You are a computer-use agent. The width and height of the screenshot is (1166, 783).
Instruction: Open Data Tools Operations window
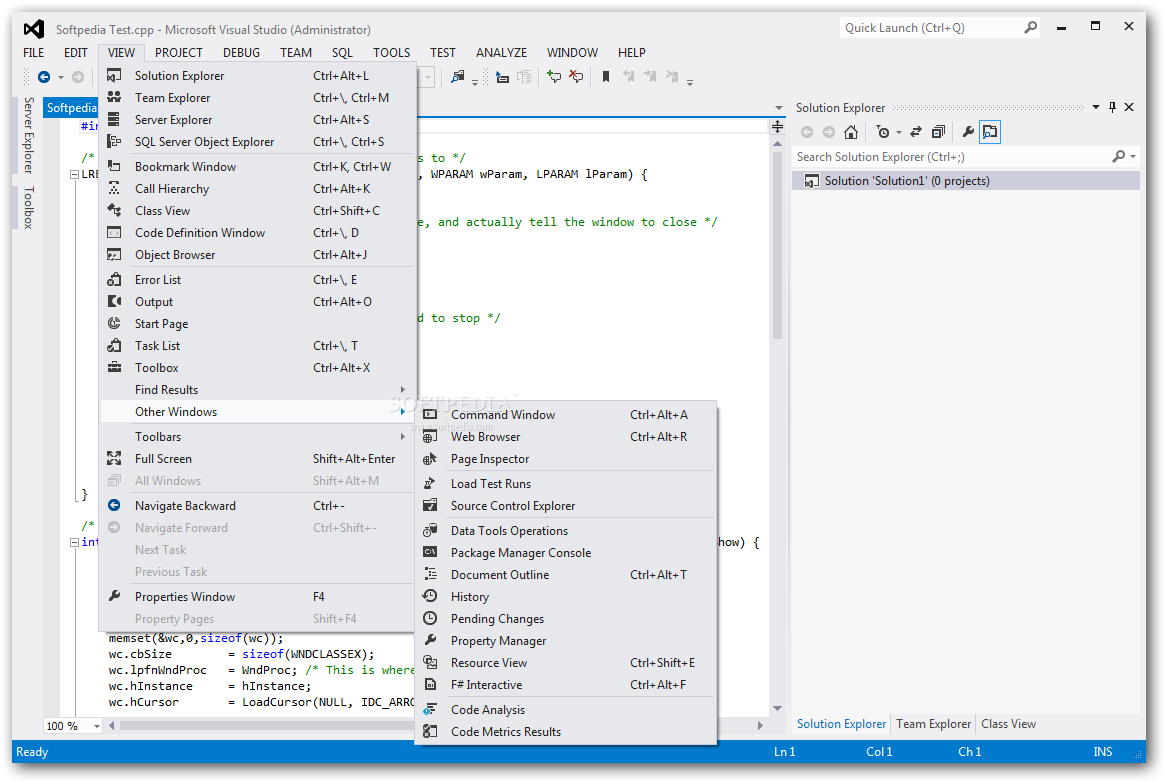565,531
